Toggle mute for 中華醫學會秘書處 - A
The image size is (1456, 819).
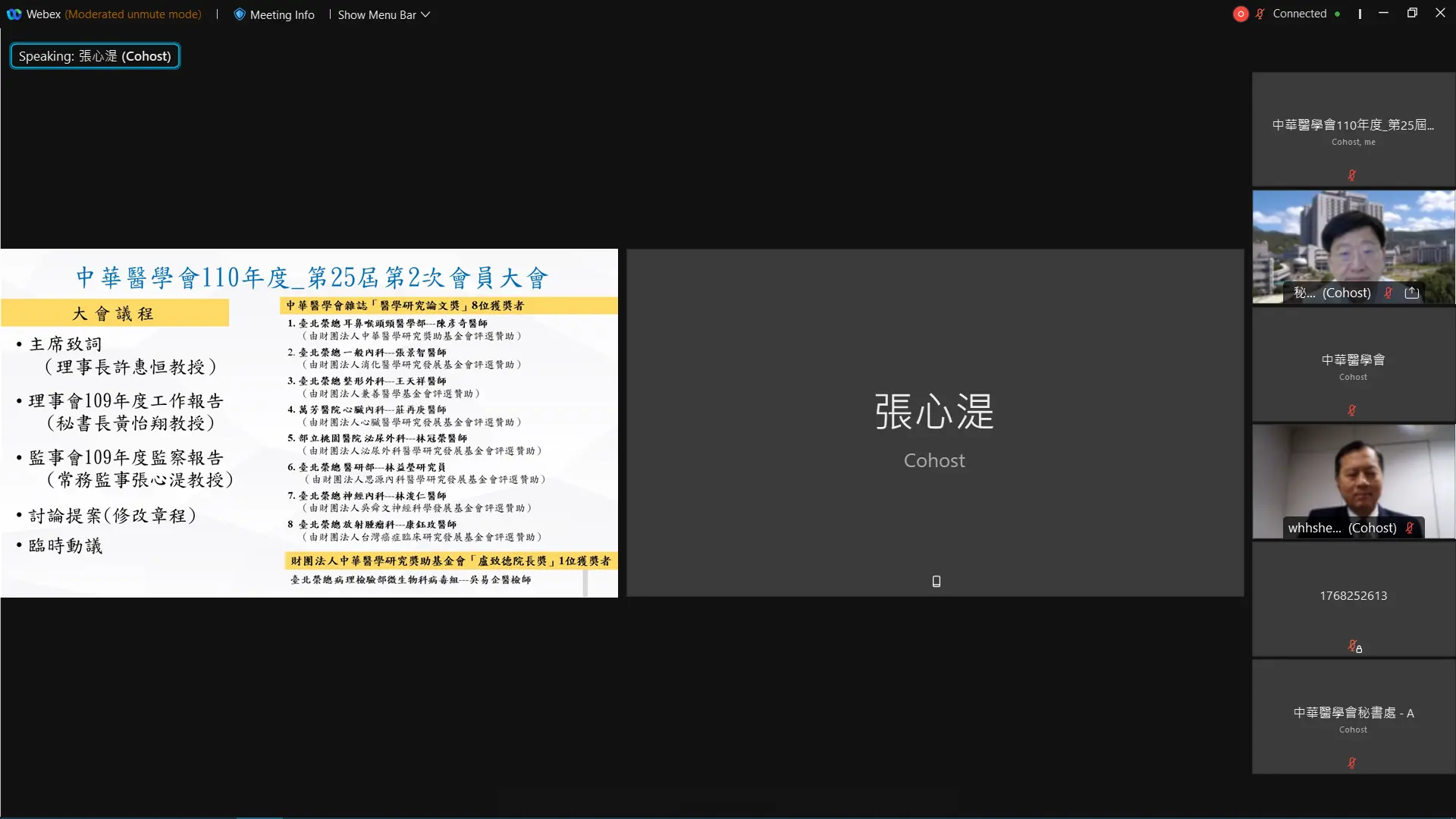click(x=1352, y=763)
